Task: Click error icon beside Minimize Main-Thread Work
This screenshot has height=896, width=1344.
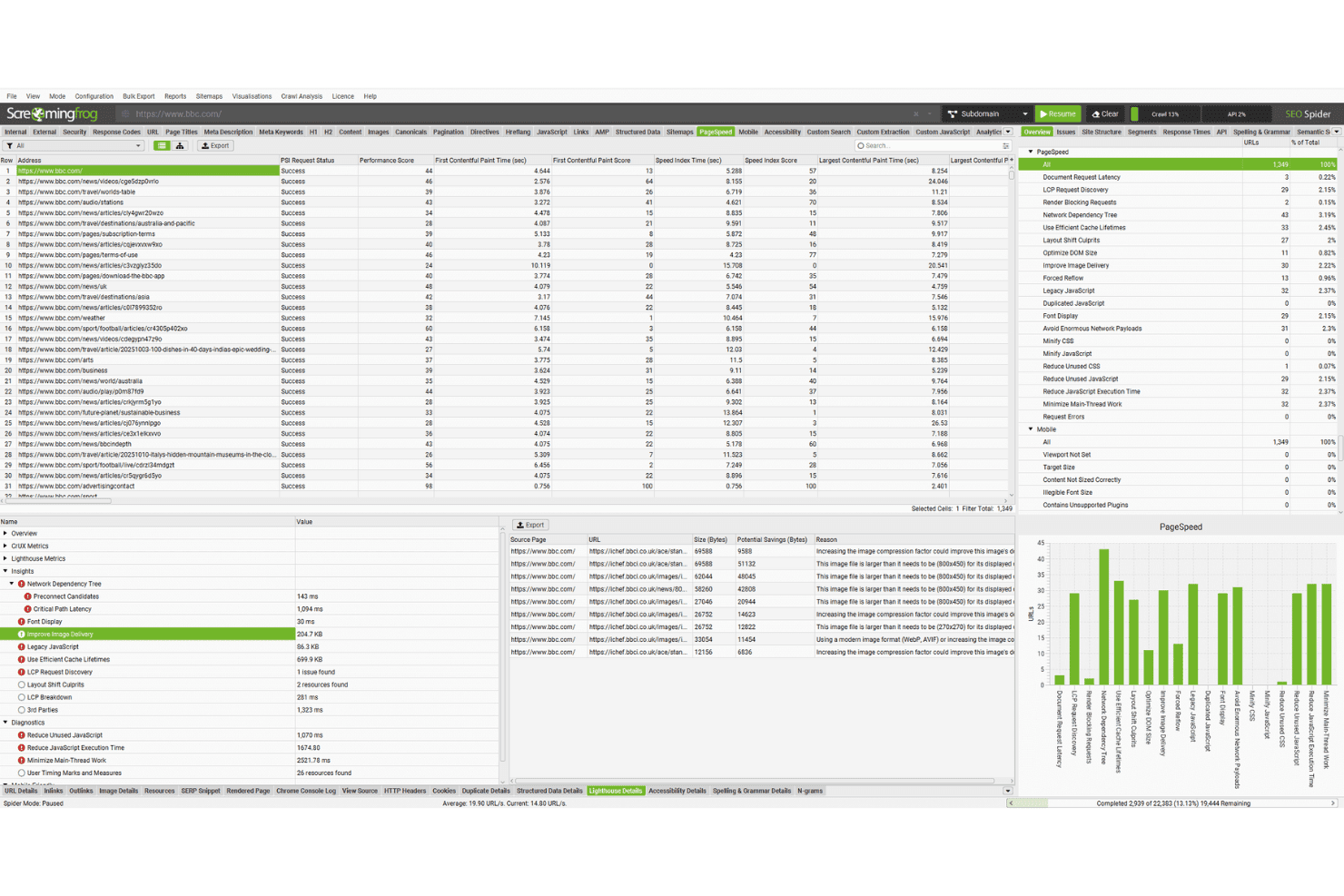Action: tap(22, 761)
